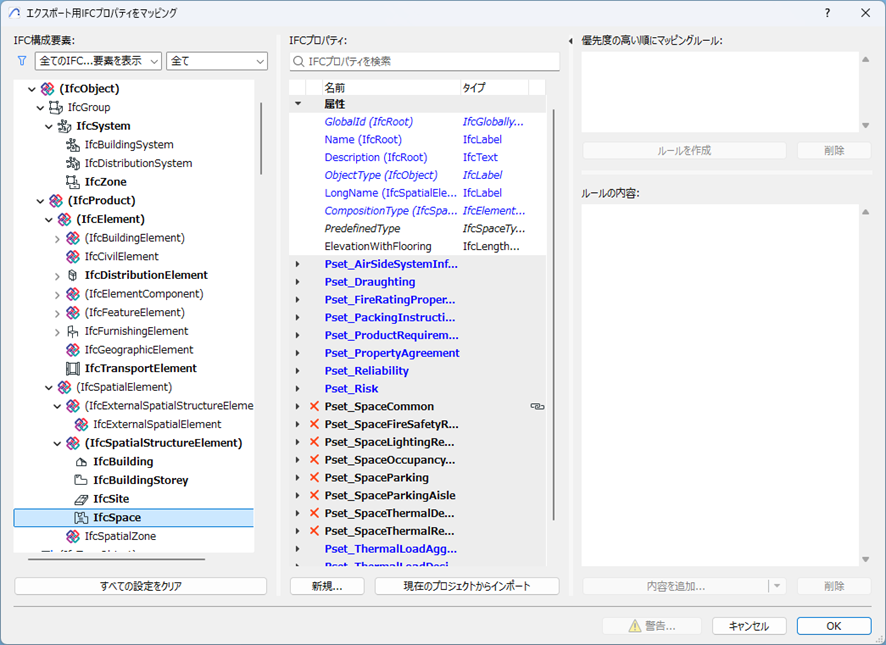886x645 pixels.
Task: Collapse mapping rules panel arrow
Action: [570, 41]
